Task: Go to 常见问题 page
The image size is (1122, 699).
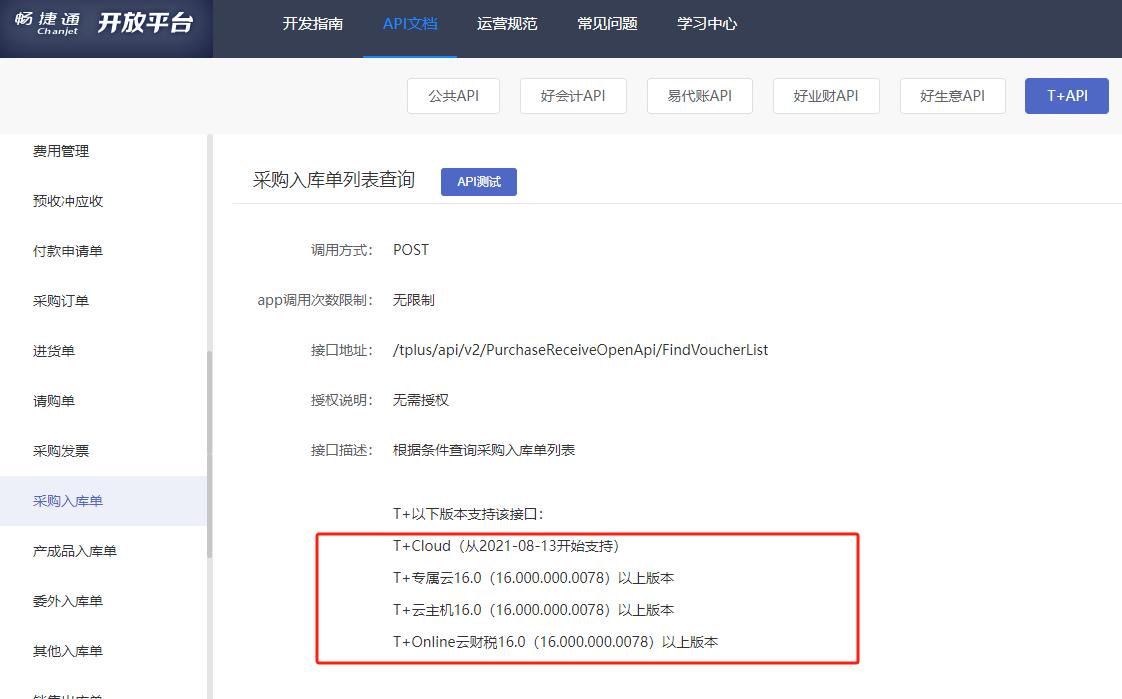Action: 607,24
